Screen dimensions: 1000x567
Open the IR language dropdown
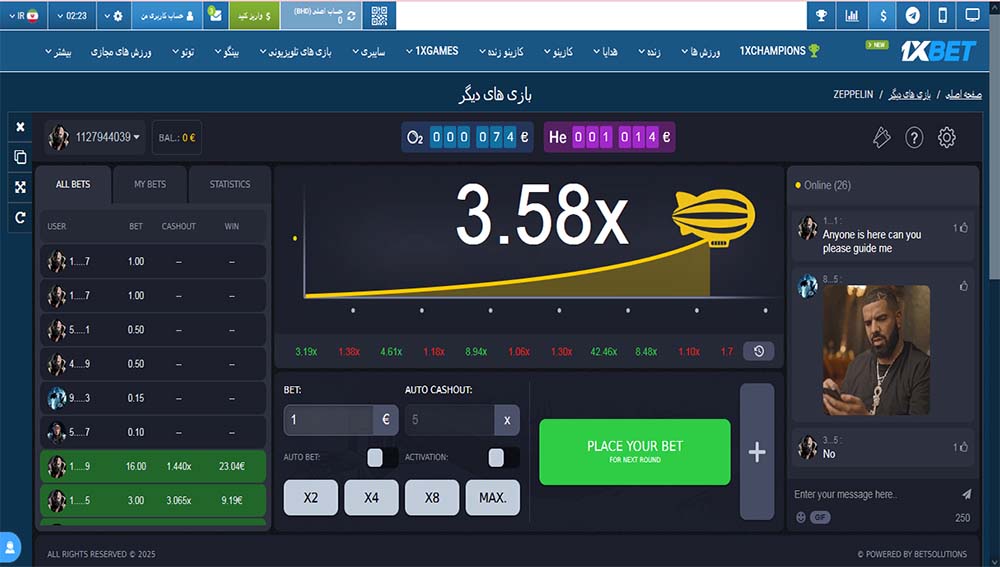click(24, 16)
